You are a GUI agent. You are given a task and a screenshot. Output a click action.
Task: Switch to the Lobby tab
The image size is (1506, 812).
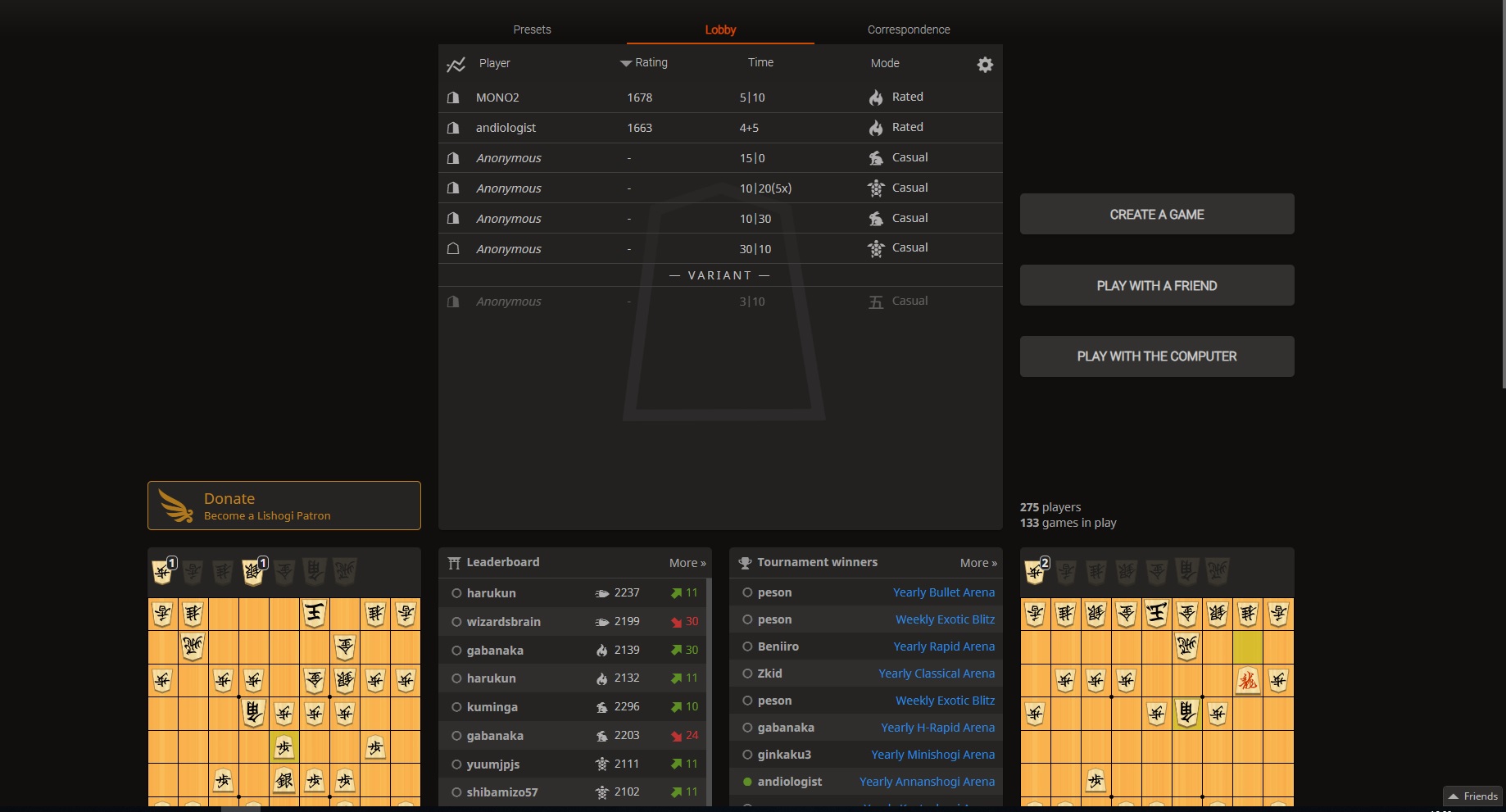tap(720, 29)
